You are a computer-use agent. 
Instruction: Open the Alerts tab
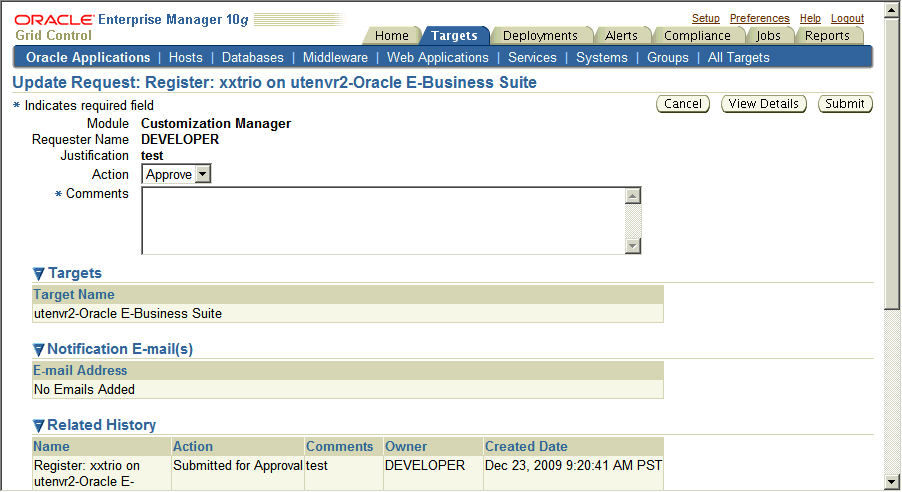[x=621, y=36]
